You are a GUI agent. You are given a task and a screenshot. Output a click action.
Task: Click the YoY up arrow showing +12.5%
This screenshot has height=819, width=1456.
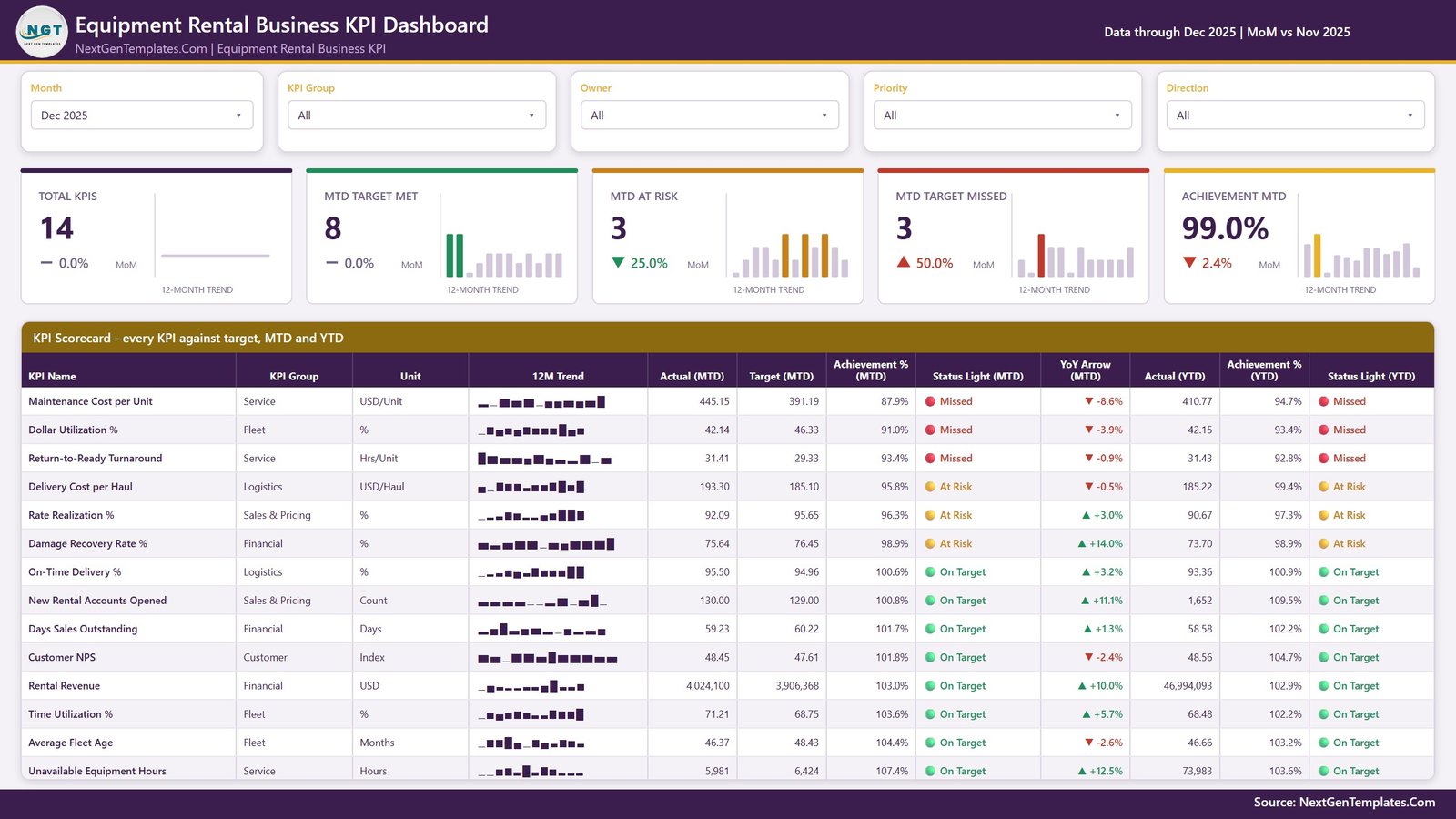pyautogui.click(x=1081, y=771)
